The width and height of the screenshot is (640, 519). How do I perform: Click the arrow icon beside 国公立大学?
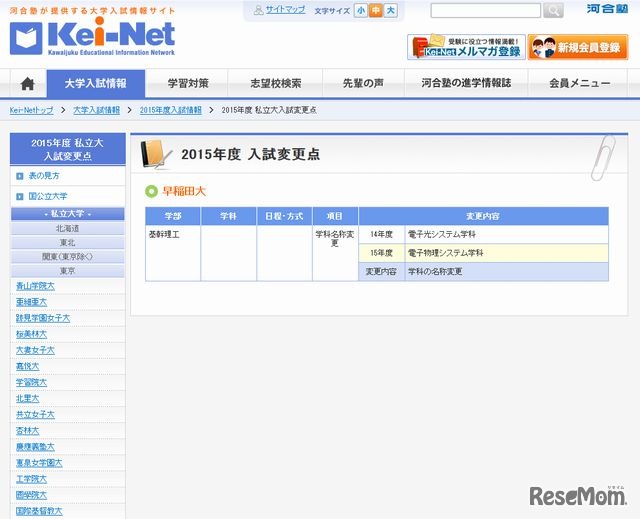(20, 197)
